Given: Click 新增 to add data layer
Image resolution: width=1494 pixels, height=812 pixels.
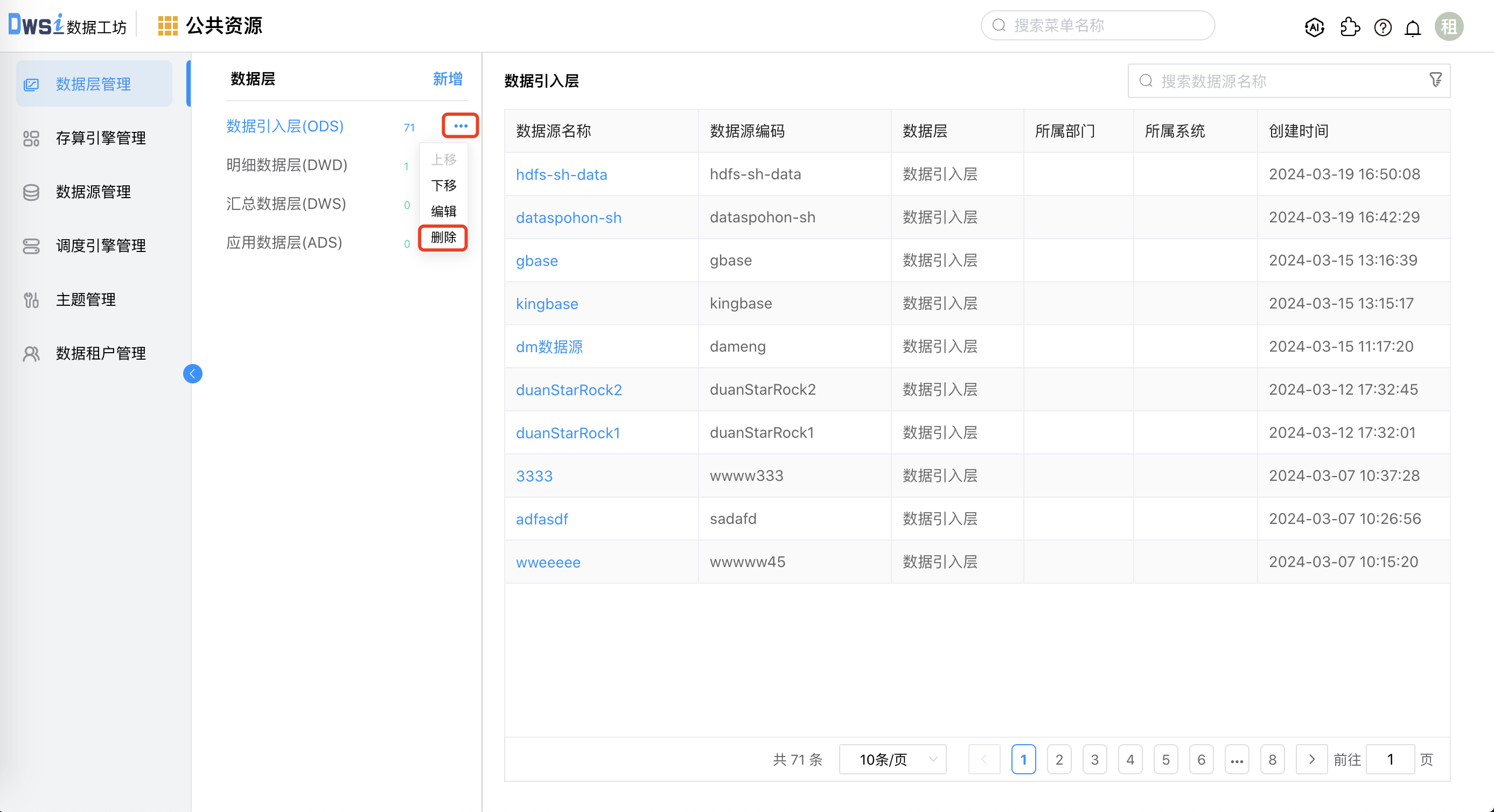Looking at the screenshot, I should pyautogui.click(x=447, y=79).
